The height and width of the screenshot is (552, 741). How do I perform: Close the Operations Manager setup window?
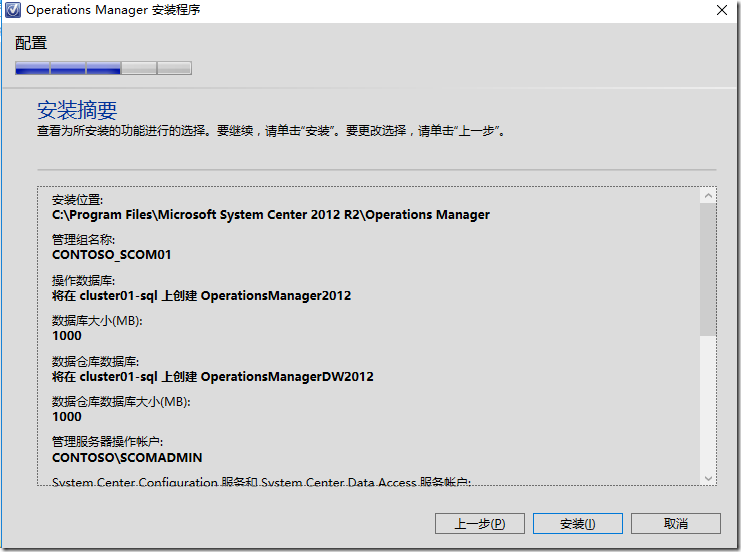tap(722, 10)
